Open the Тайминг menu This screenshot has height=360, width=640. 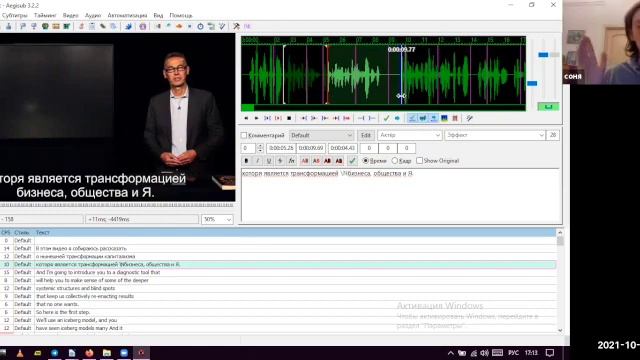pos(45,15)
